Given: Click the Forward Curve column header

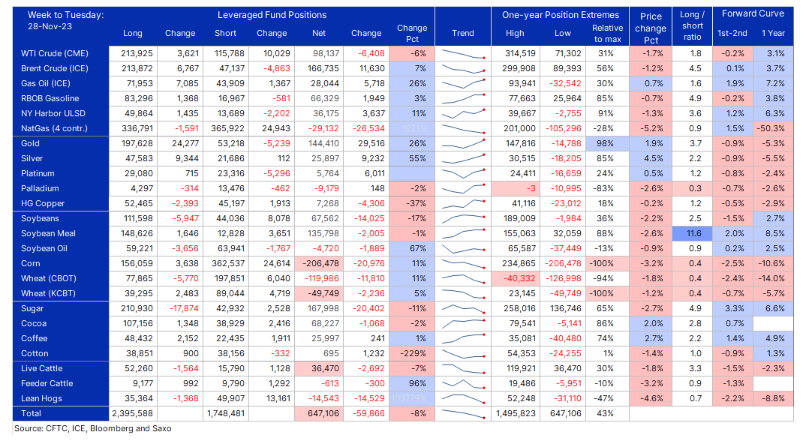Looking at the screenshot, I should pyautogui.click(x=752, y=14).
